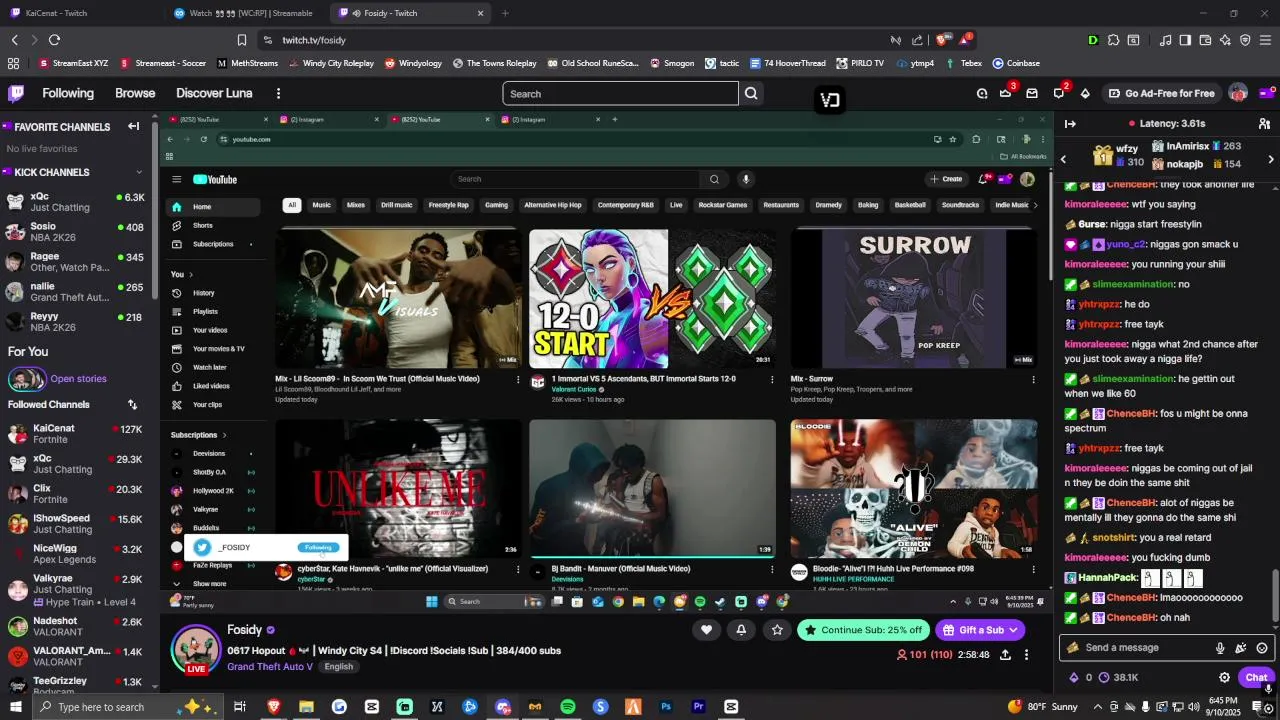Open Spotify from the Windows taskbar
Viewport: 1280px width, 720px height.
(568, 707)
